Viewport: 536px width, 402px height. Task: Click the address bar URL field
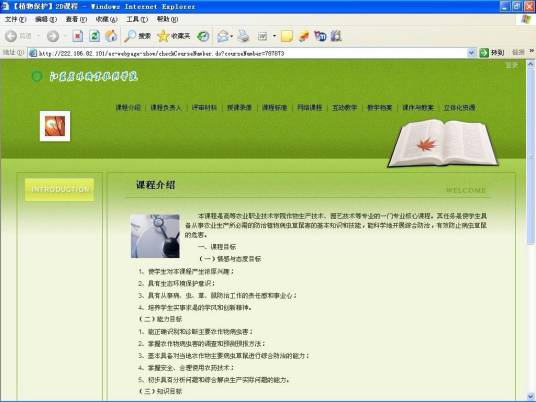(x=248, y=53)
